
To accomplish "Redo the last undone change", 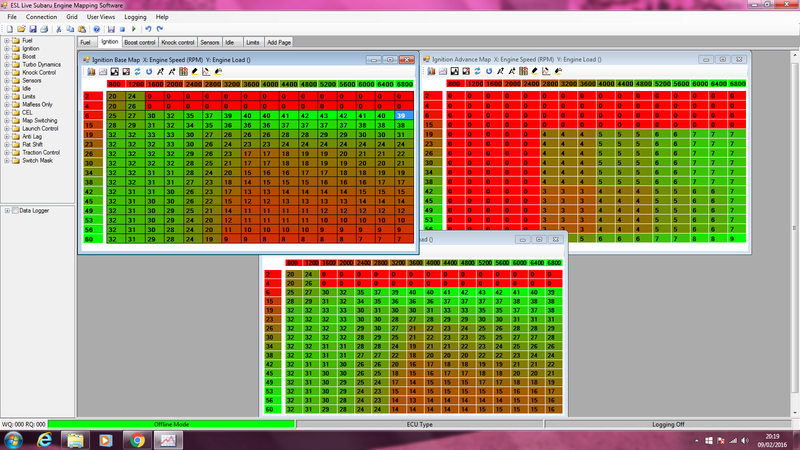I will point(160,29).
